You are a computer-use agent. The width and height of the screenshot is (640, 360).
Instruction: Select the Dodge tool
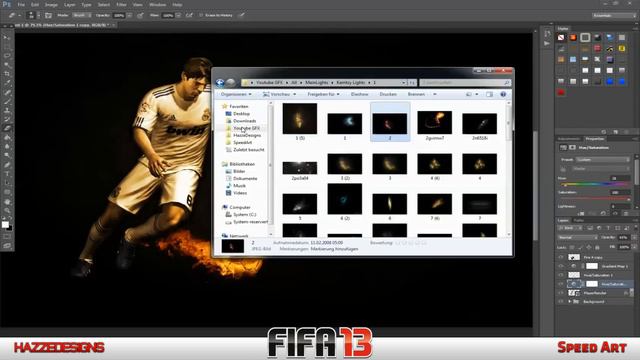7,156
